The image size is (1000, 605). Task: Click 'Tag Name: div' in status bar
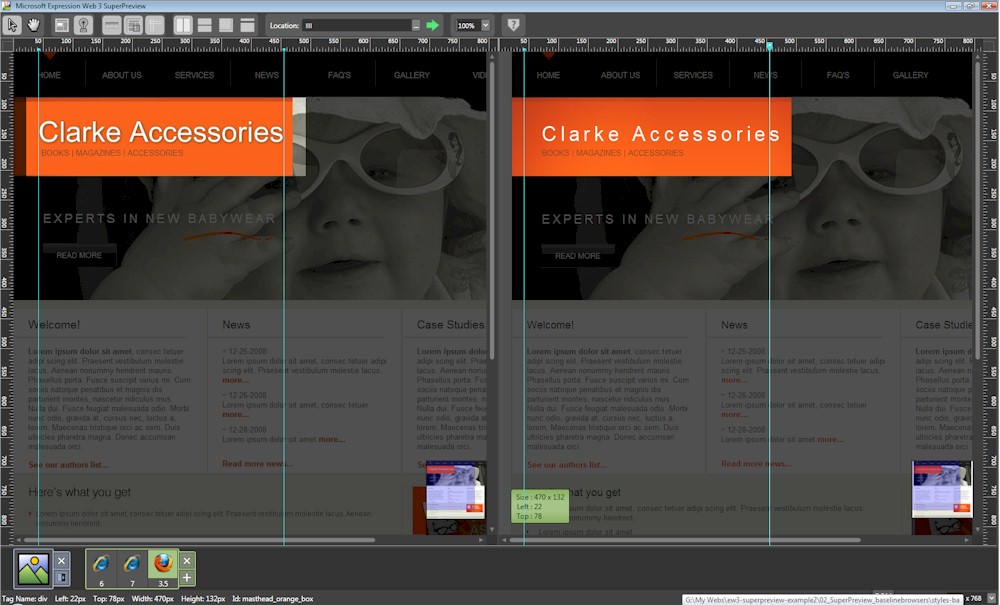[24, 599]
